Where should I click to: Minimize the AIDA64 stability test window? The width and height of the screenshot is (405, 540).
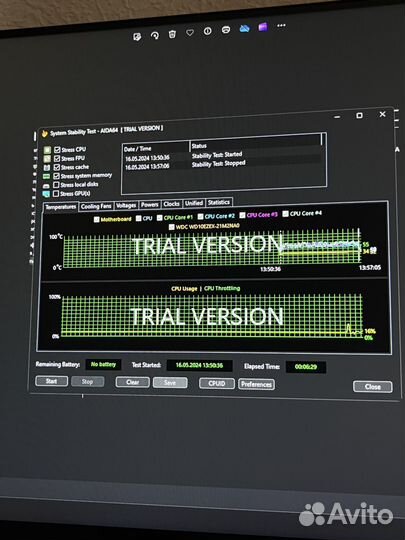click(x=337, y=117)
